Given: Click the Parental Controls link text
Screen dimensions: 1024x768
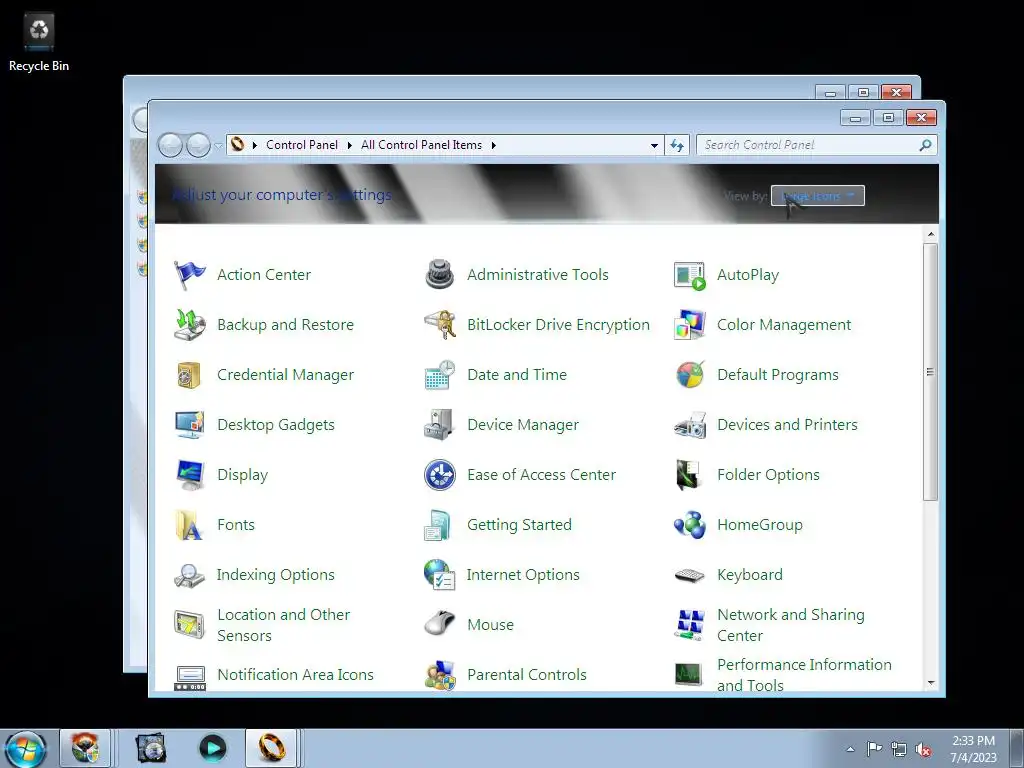Looking at the screenshot, I should 526,675.
